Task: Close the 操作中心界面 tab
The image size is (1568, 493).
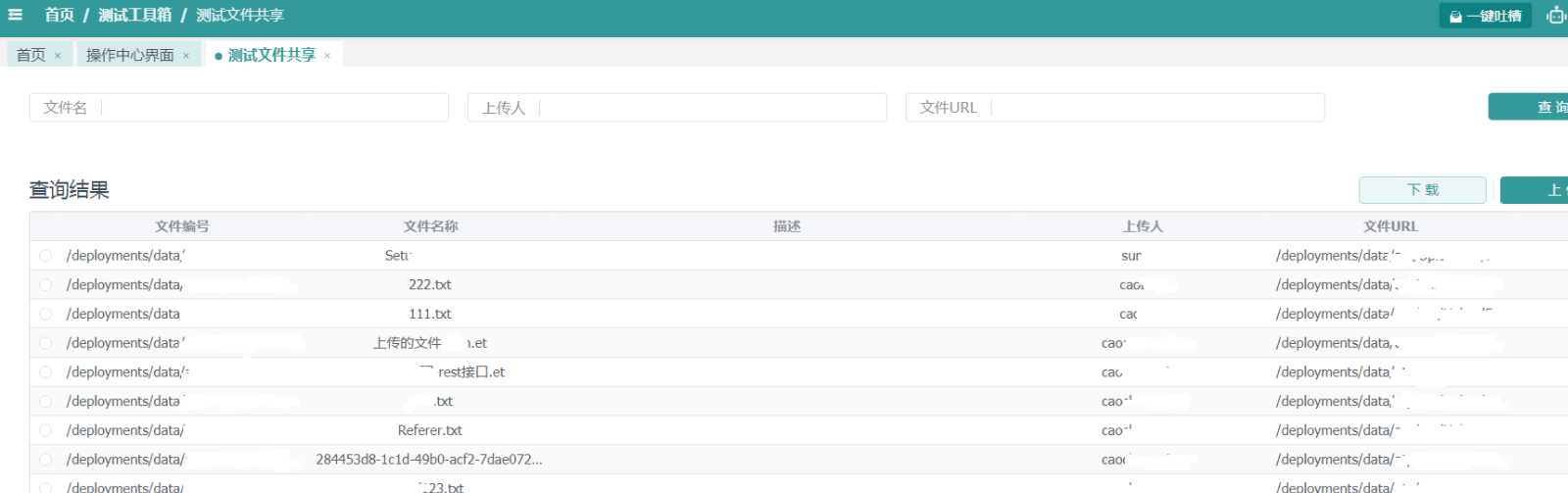Action: 186,56
